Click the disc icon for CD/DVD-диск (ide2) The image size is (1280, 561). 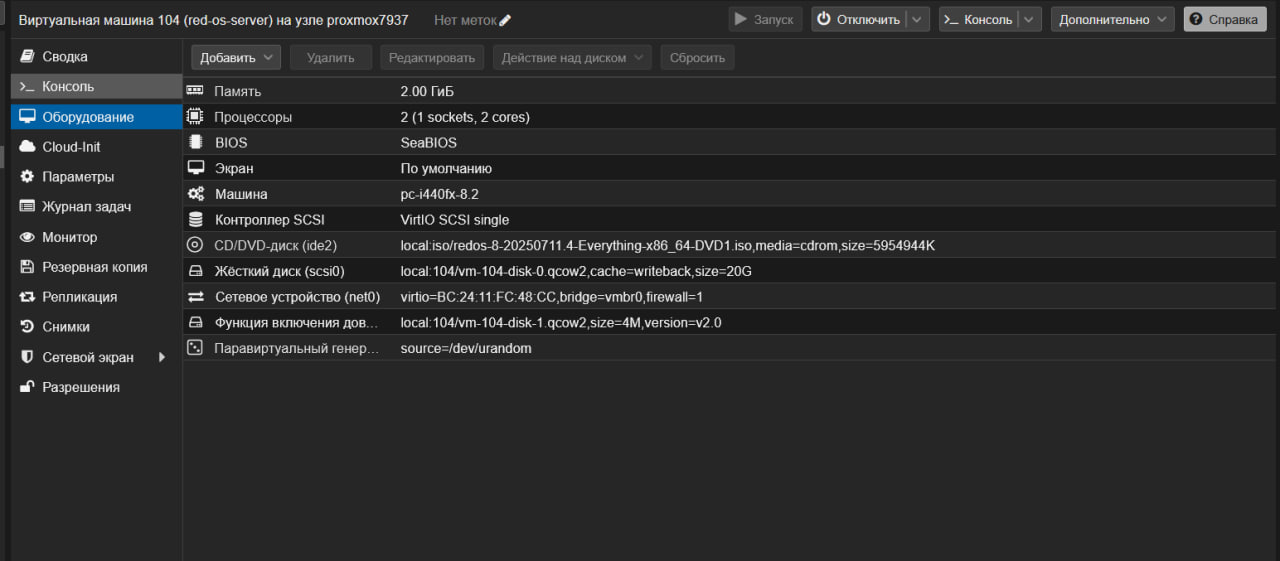coord(195,245)
